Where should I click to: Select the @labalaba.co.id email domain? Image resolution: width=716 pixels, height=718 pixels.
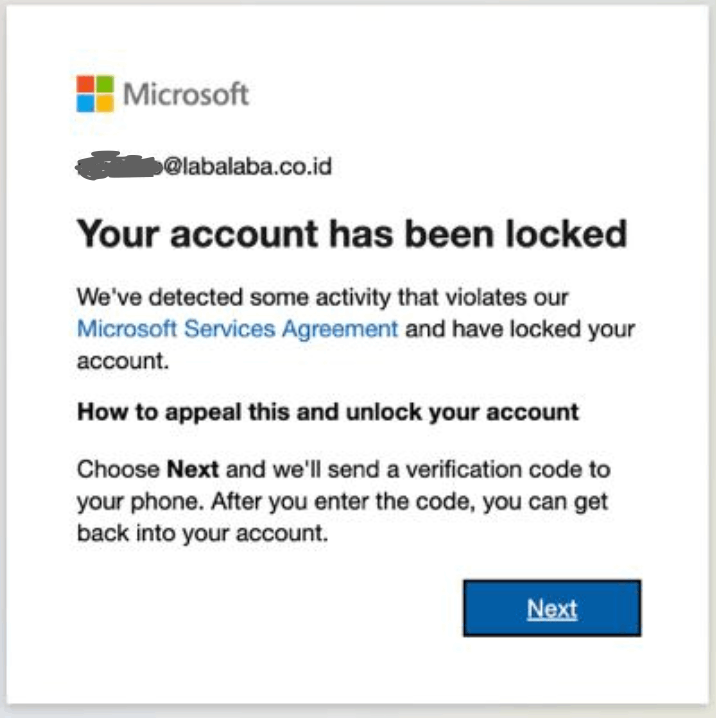click(247, 166)
